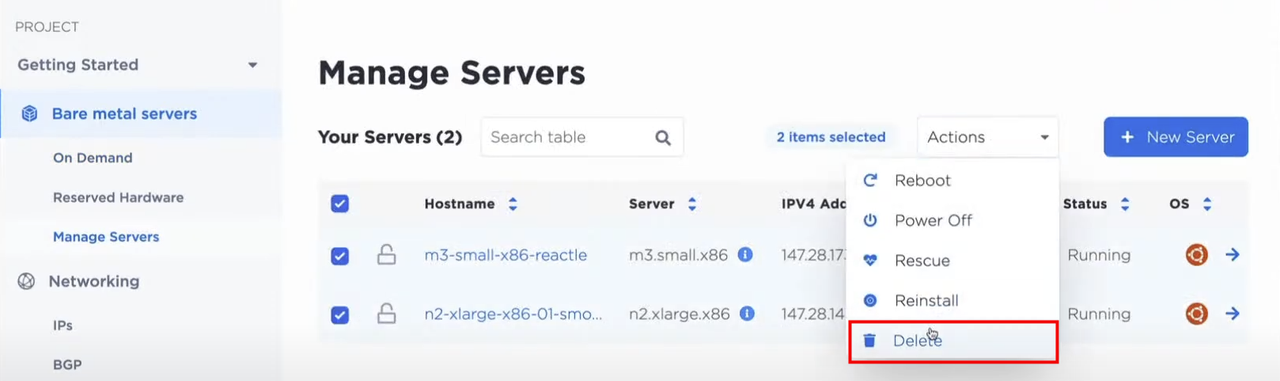Viewport: 1280px width, 381px height.
Task: Toggle the select-all servers checkbox
Action: click(340, 204)
